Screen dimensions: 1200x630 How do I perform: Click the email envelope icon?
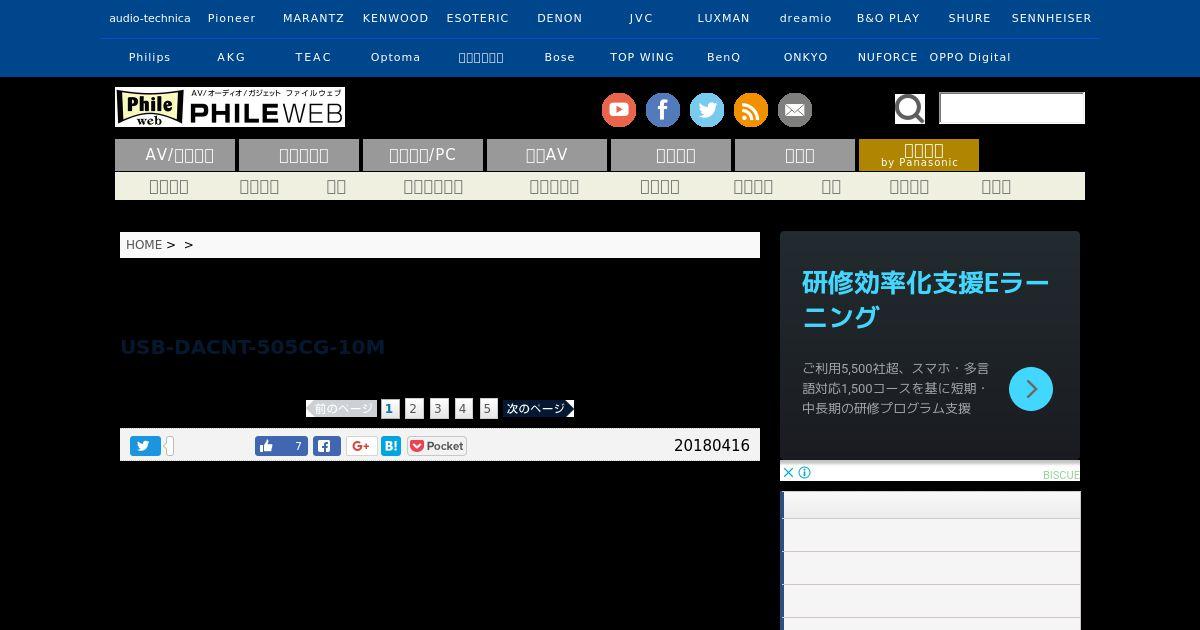coord(795,110)
